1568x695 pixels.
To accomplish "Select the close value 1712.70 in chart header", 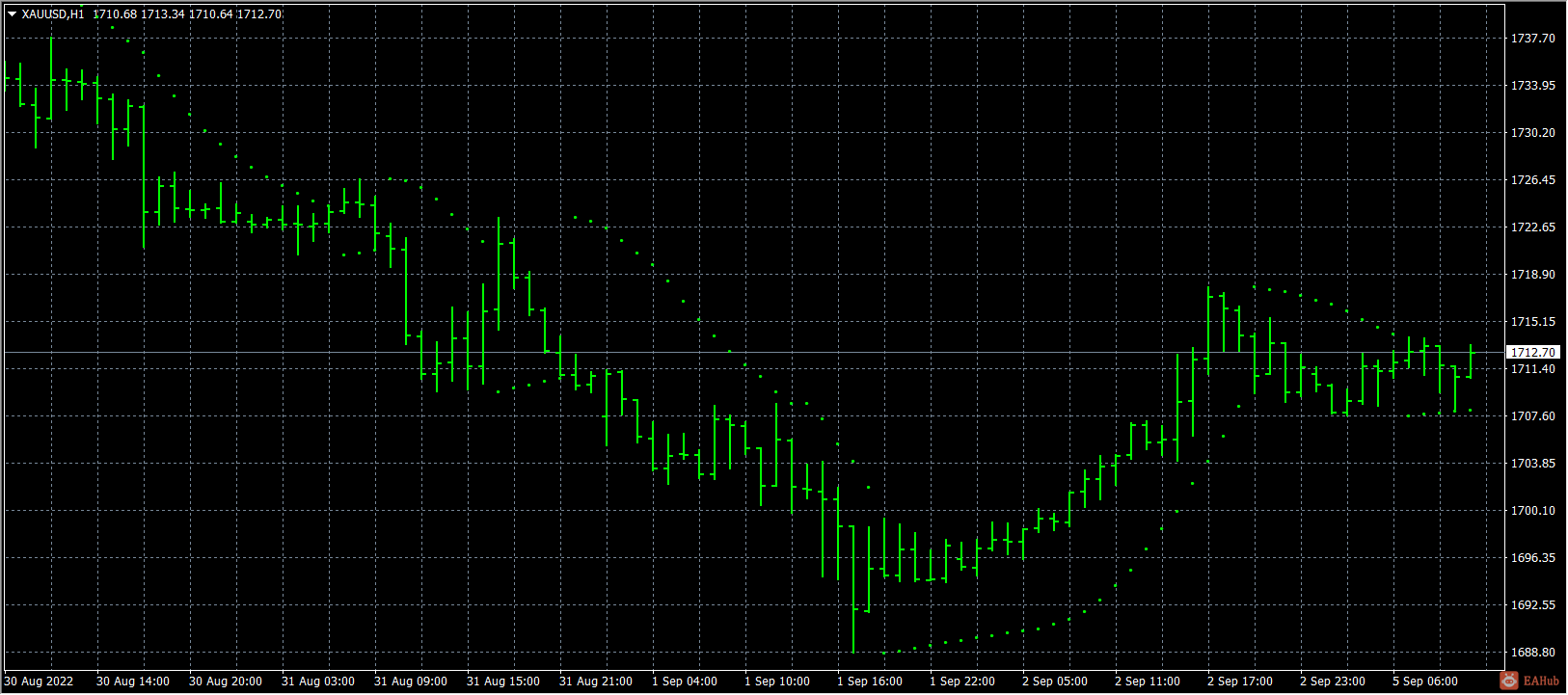I will 259,14.
